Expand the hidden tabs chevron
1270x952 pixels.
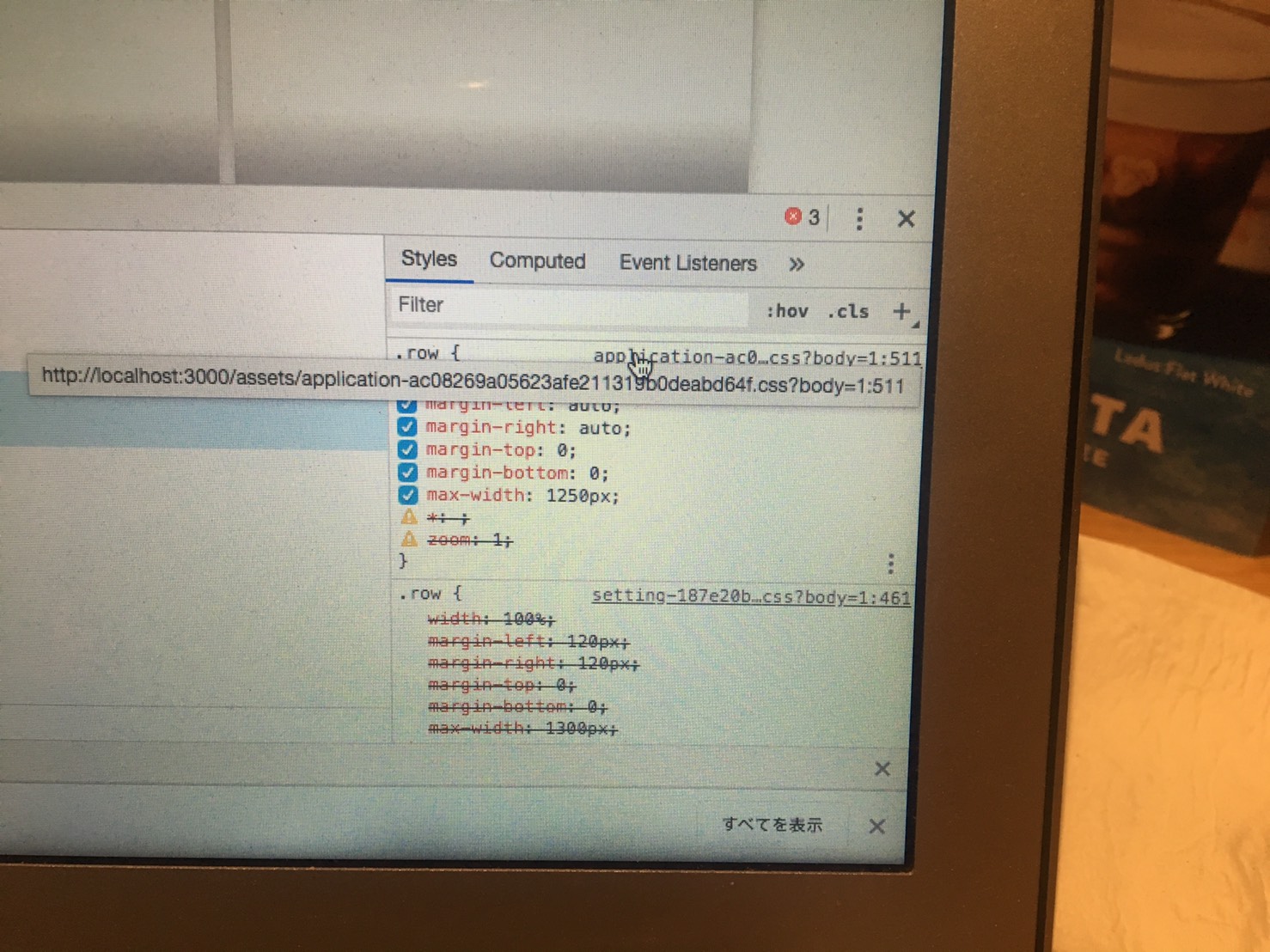[797, 264]
